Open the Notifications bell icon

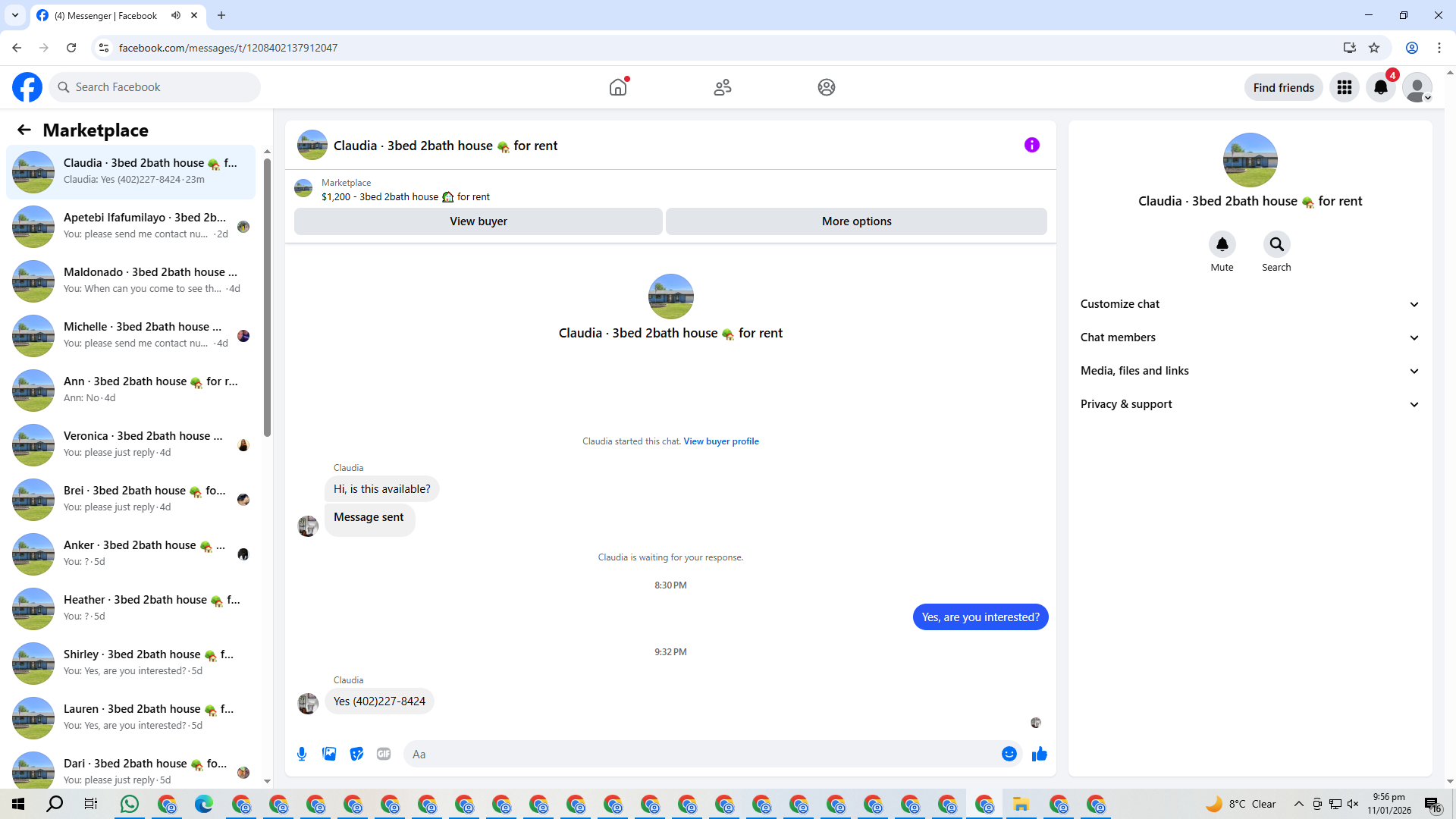click(1381, 87)
